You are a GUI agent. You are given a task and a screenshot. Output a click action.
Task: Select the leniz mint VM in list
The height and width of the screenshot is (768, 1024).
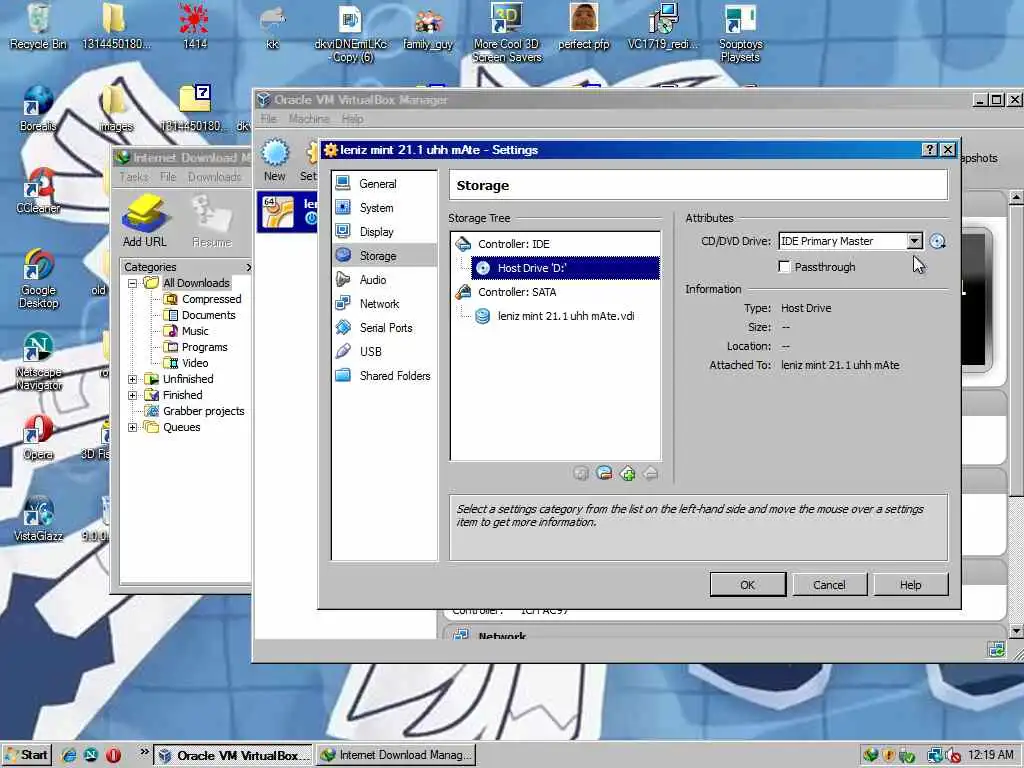tap(287, 212)
